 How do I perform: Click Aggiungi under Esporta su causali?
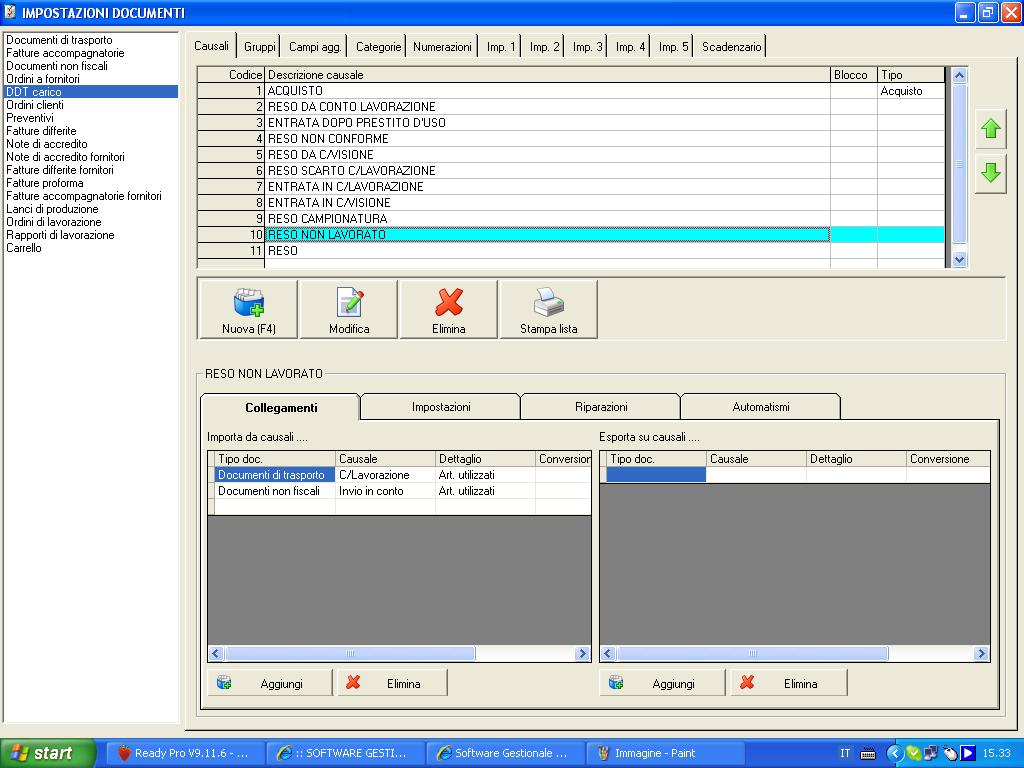(x=661, y=683)
